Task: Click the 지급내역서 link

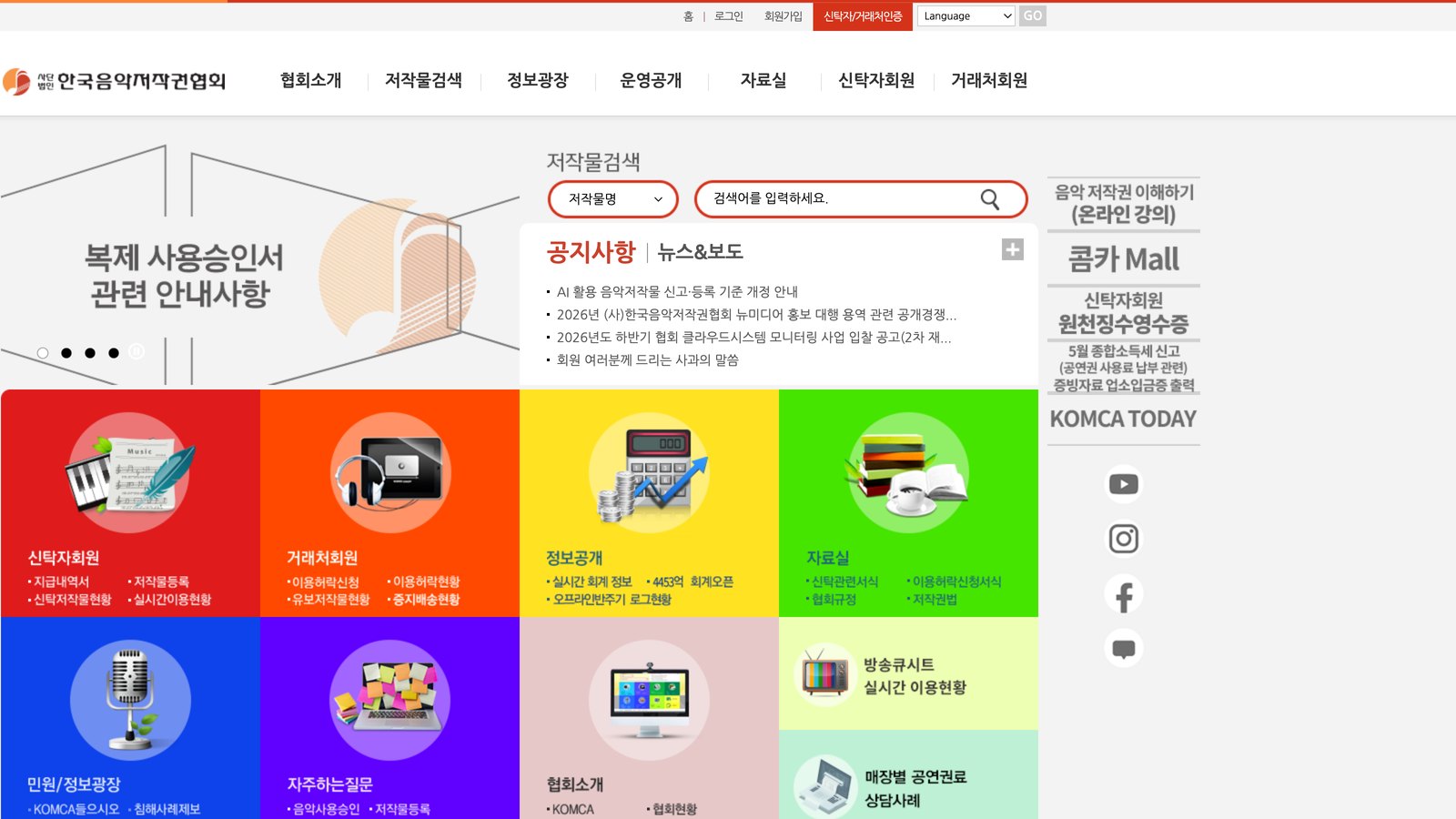Action: tap(61, 581)
